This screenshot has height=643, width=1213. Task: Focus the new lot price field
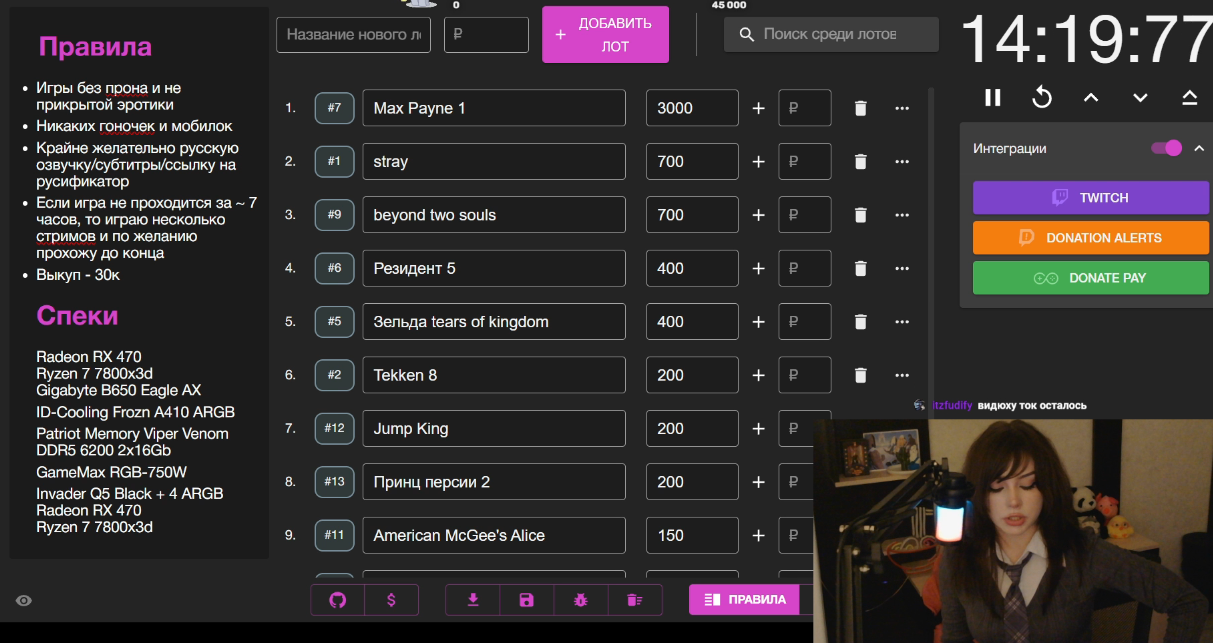486,35
